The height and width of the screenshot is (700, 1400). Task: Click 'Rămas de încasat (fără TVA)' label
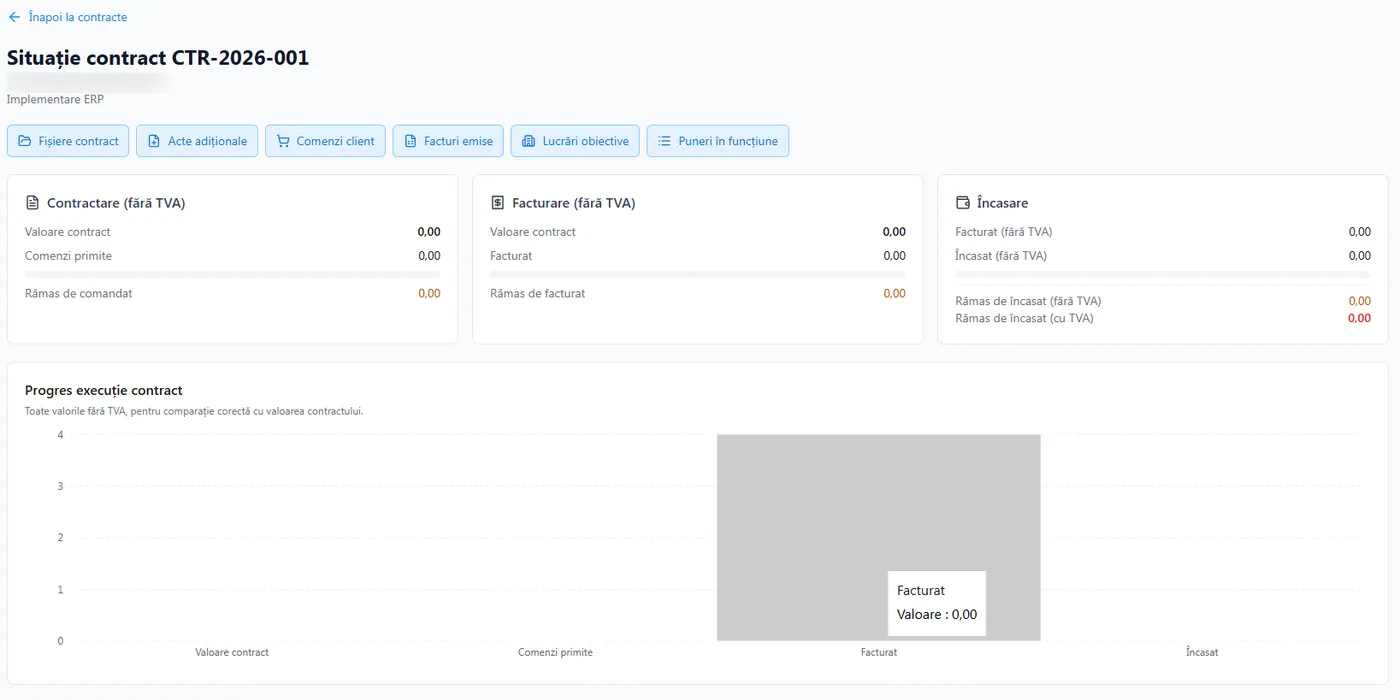(1028, 301)
